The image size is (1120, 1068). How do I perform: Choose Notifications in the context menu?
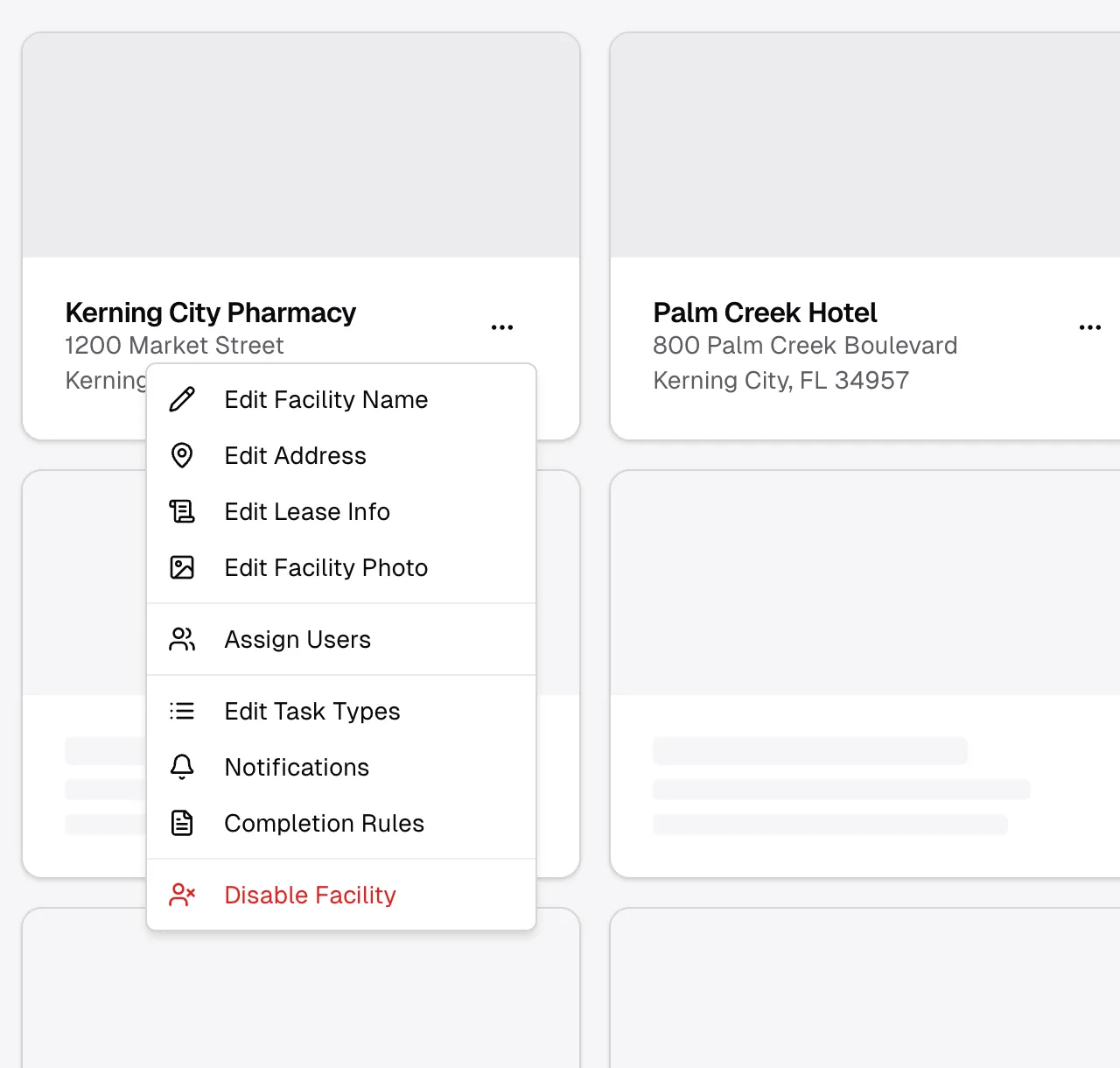click(x=341, y=767)
